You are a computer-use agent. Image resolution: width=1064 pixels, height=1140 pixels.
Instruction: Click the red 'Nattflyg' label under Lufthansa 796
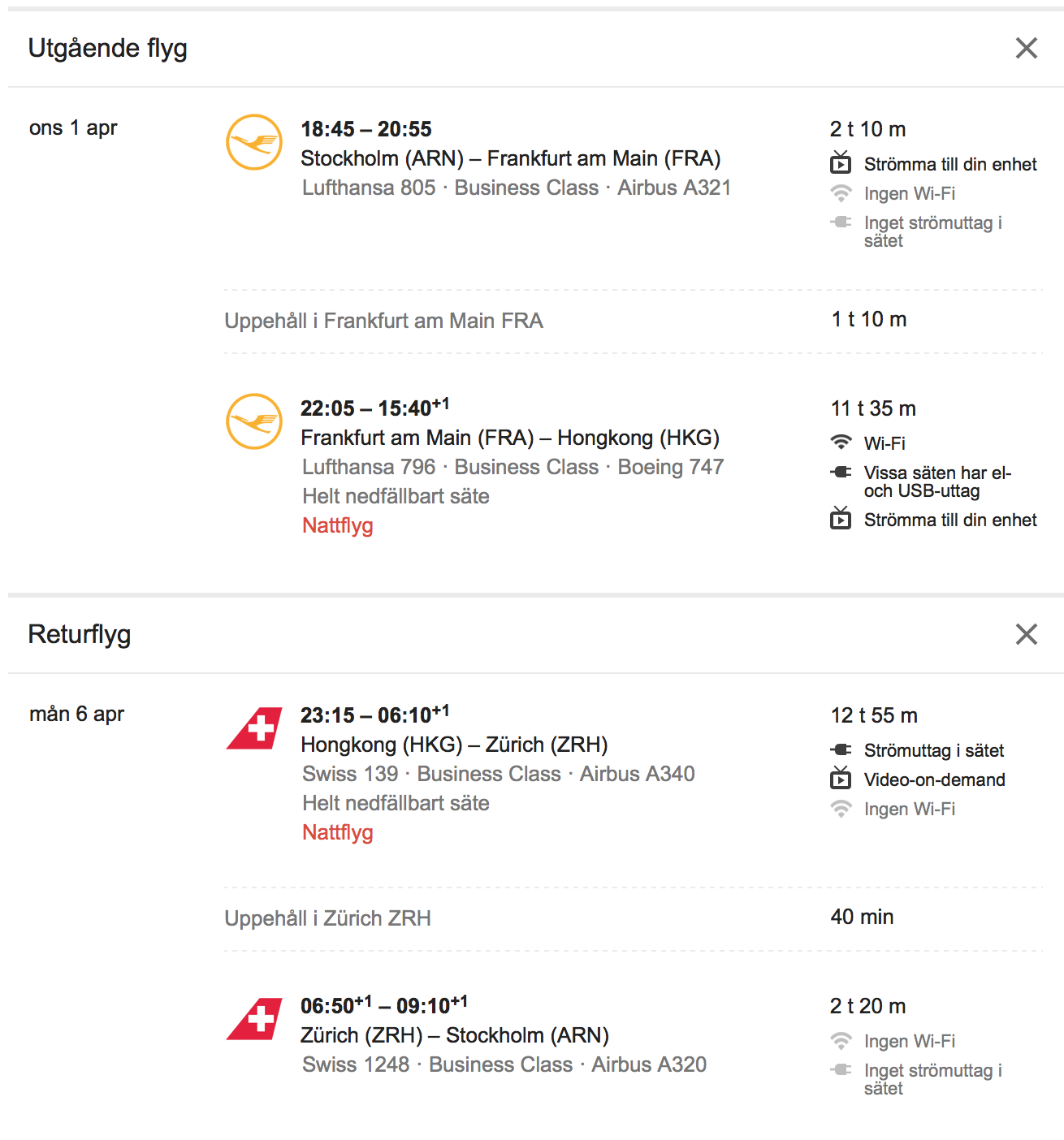tap(338, 525)
